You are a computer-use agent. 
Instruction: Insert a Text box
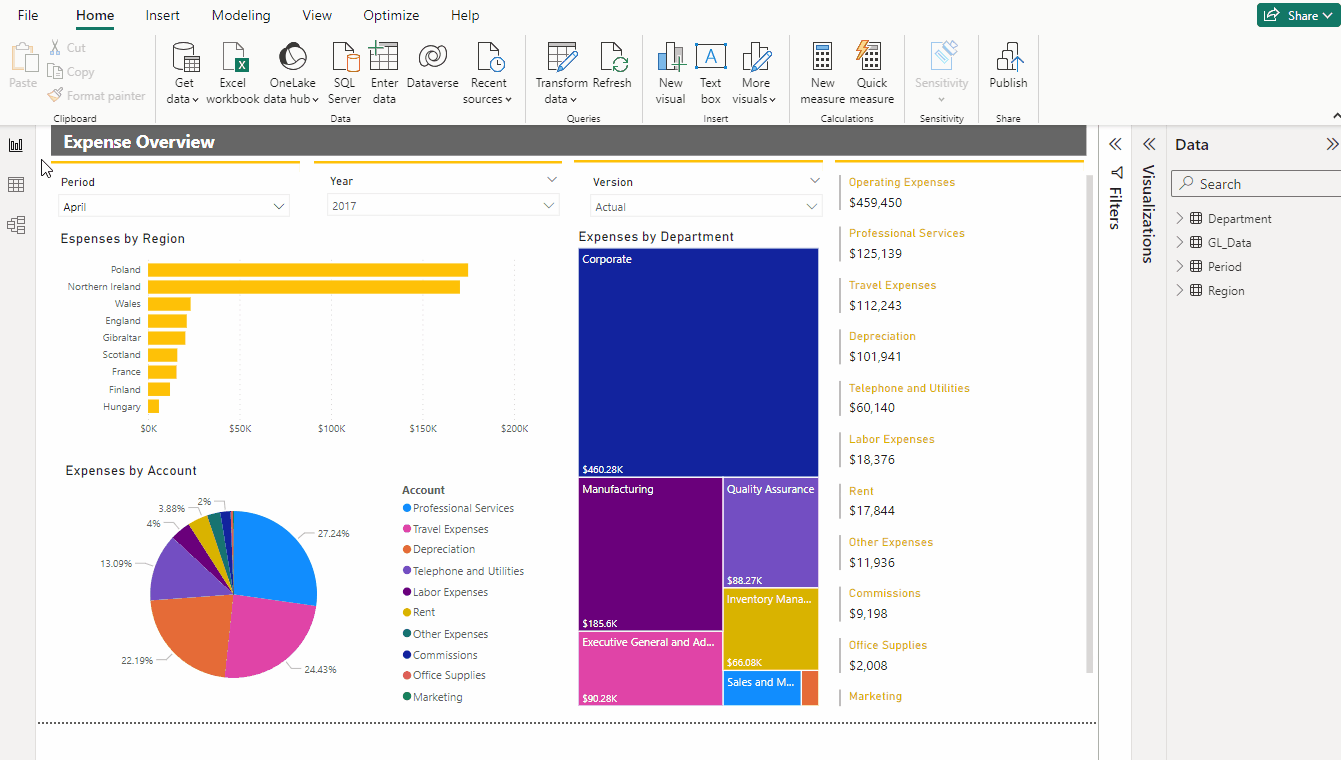tap(710, 57)
